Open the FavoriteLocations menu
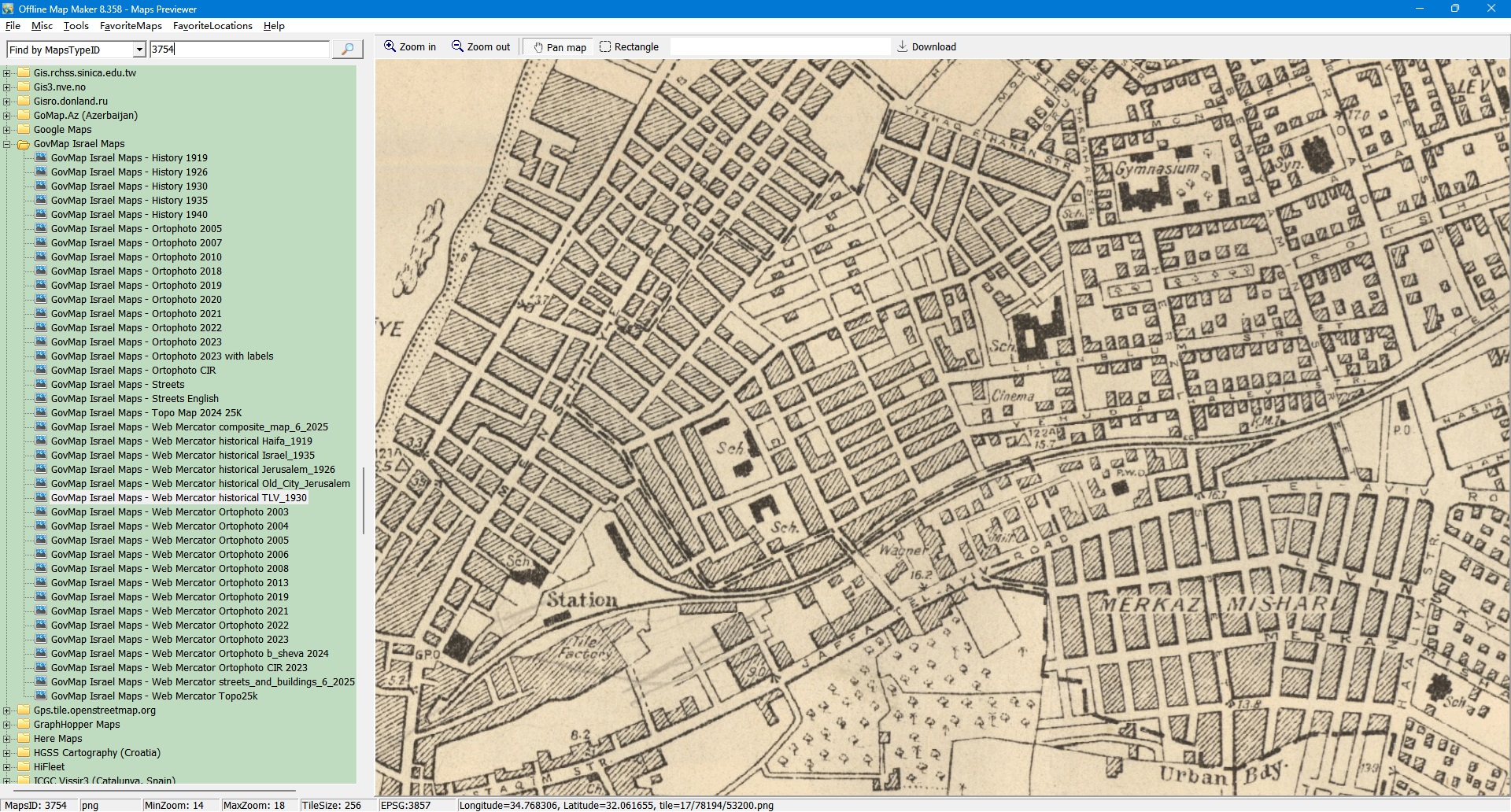Screen dimensions: 1511x812 pos(212,26)
